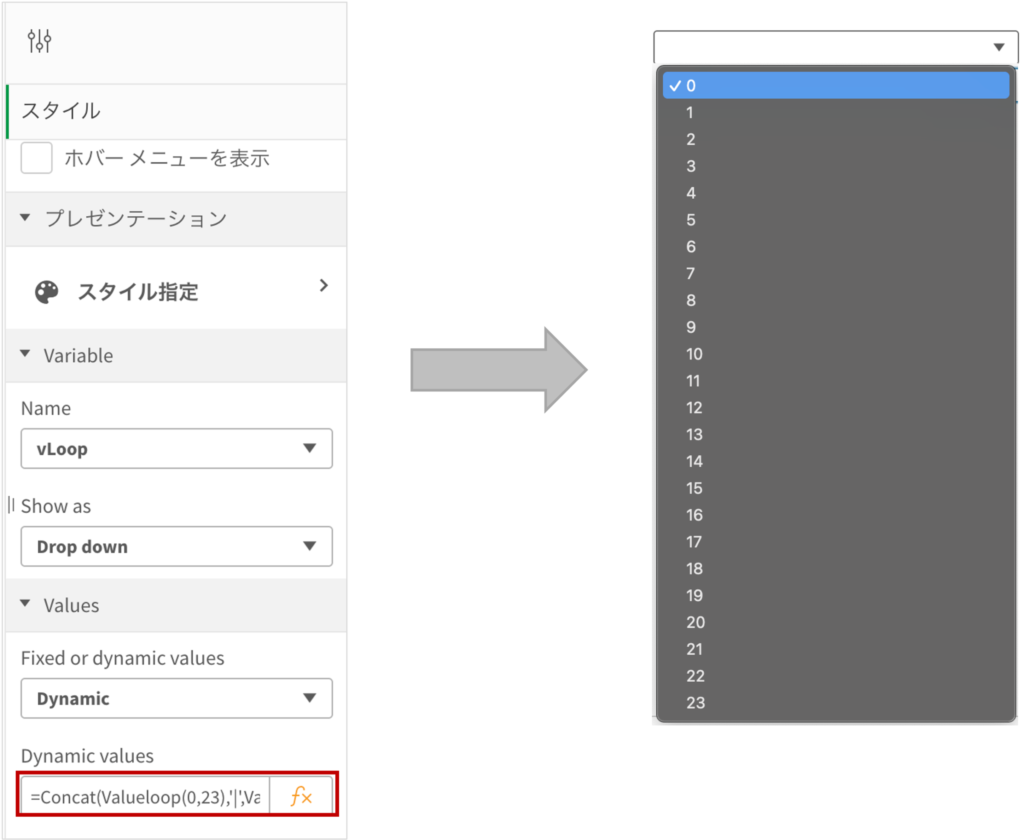Screen dimensions: 1024x840
Task: Click the chevron arrow next to スタイル指定
Action: pyautogui.click(x=323, y=286)
